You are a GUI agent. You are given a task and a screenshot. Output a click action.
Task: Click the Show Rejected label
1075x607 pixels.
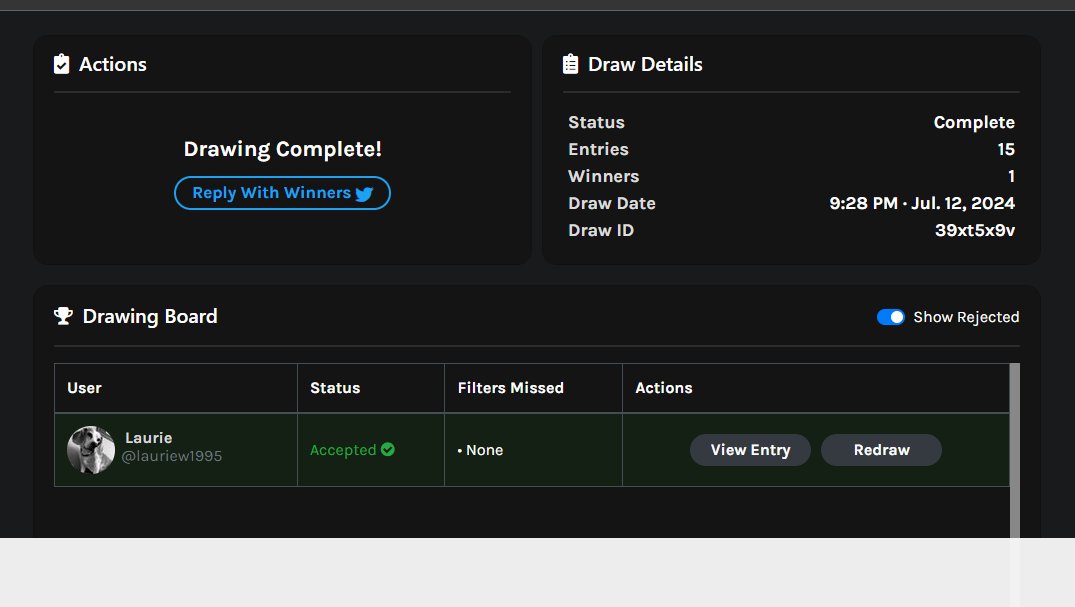(966, 317)
